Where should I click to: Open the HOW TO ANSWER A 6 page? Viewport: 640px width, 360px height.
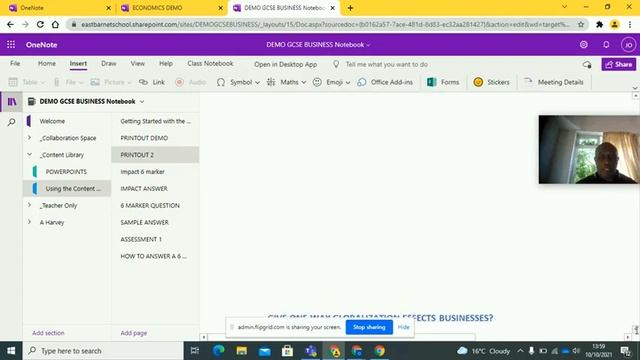click(x=153, y=256)
